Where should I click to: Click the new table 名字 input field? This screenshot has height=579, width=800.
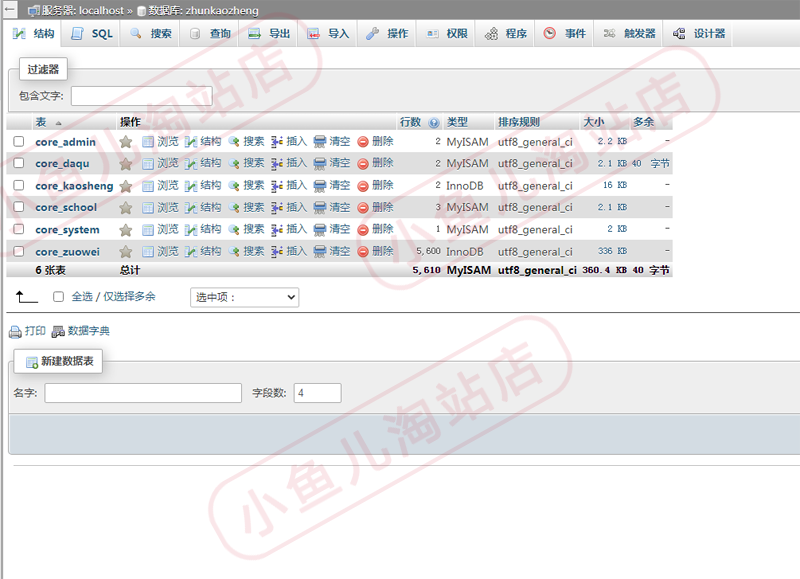click(143, 393)
